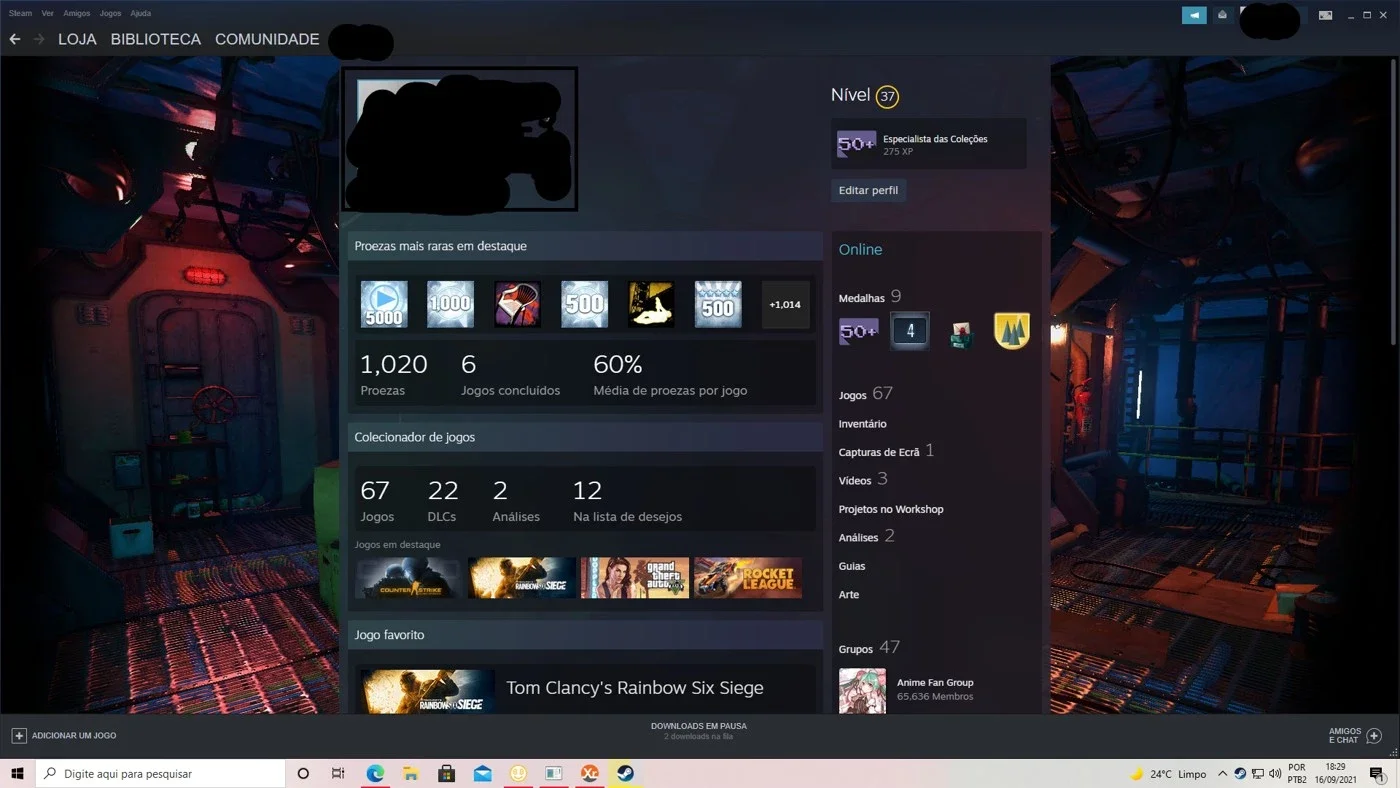Open the Steam announcements megaphone icon
This screenshot has width=1400, height=788.
[x=1194, y=15]
